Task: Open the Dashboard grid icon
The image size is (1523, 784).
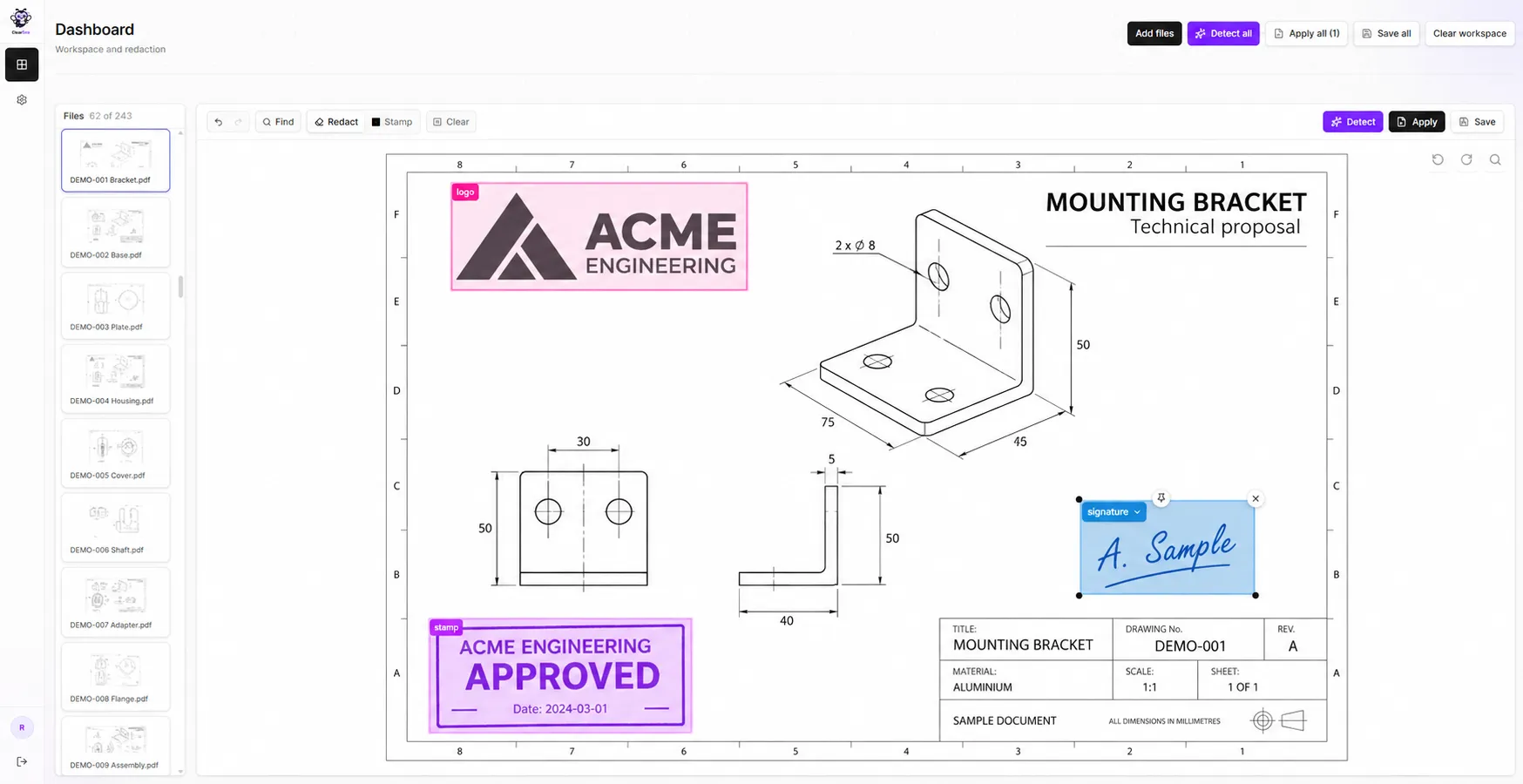Action: coord(22,64)
